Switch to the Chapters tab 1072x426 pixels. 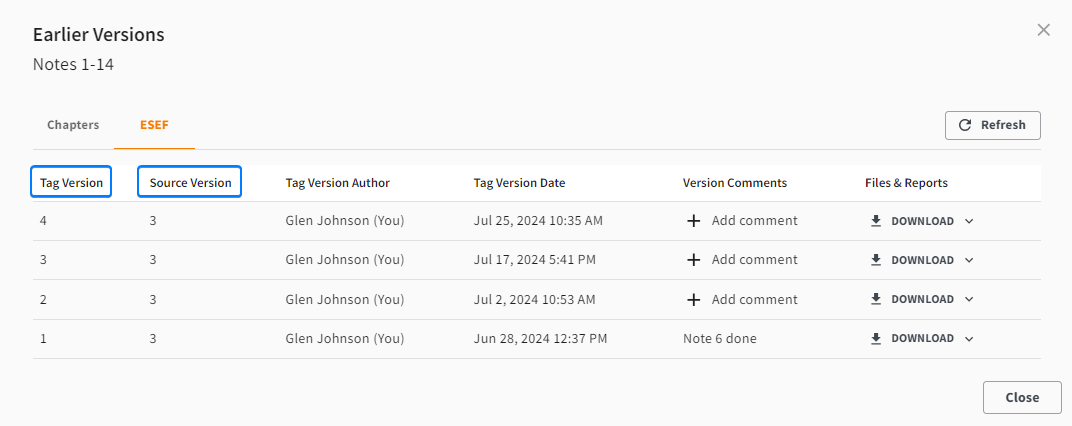tap(73, 125)
